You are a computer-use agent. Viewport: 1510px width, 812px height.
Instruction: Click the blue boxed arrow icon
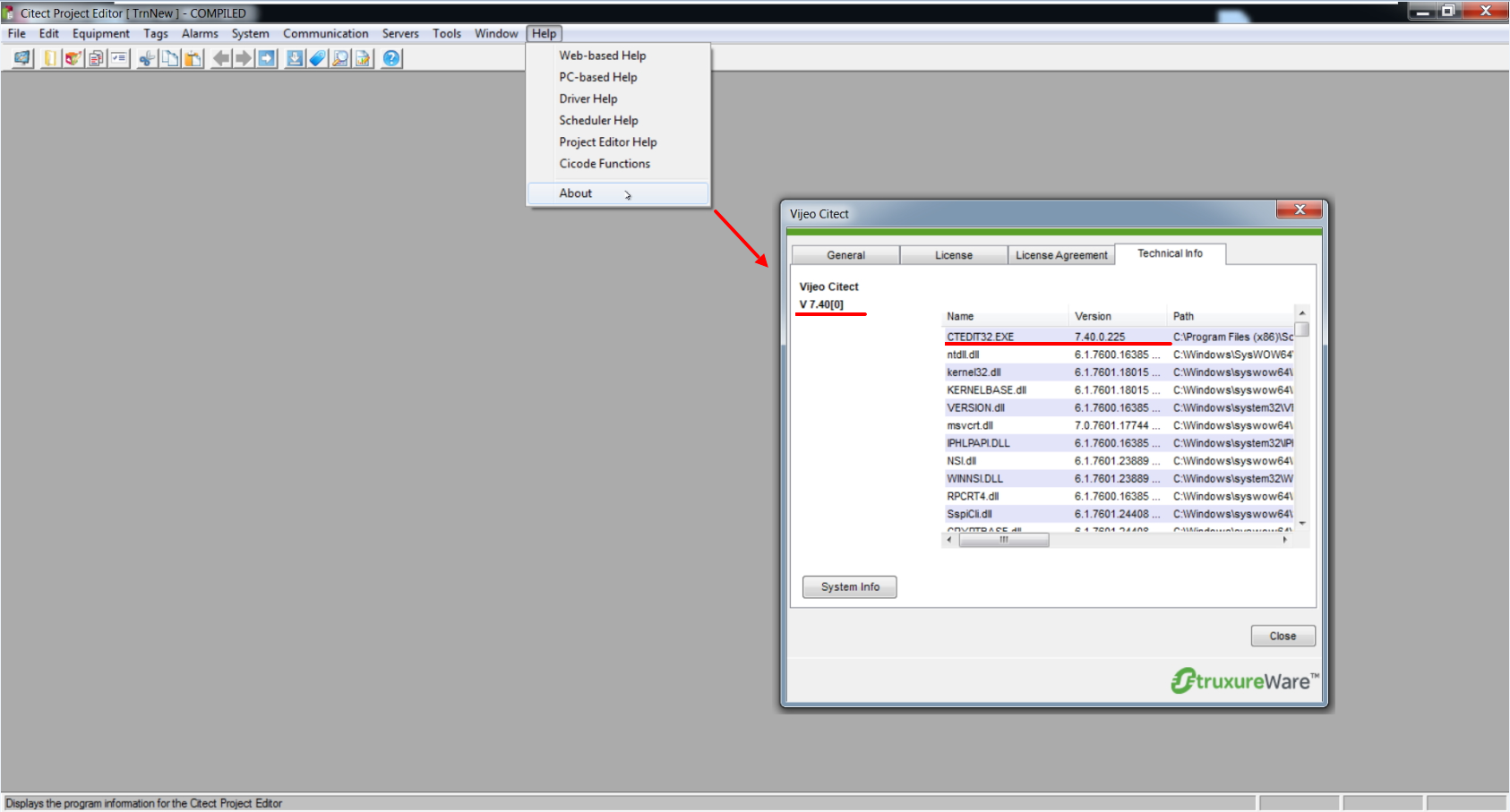point(267,58)
